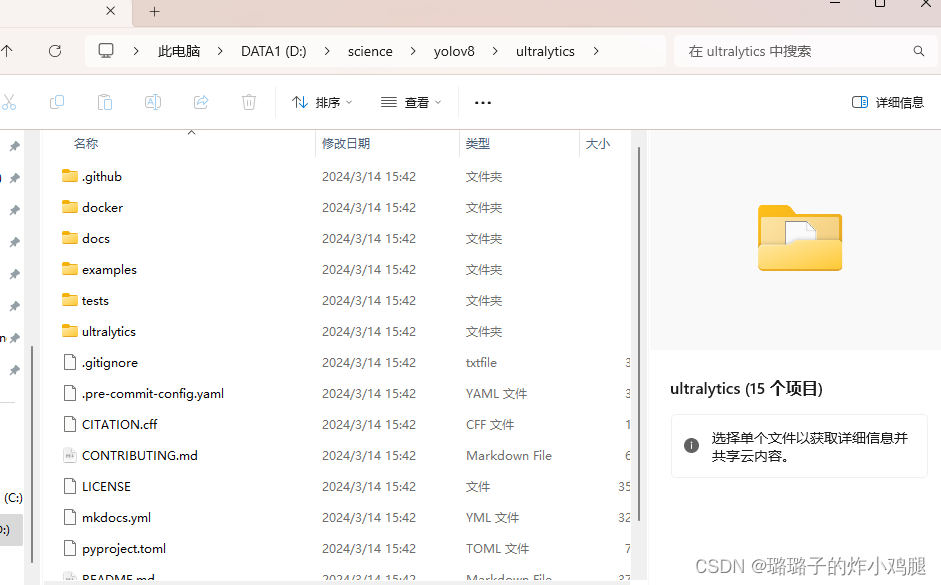Click 此电脑 in the address bar
The height and width of the screenshot is (585, 941).
[178, 51]
